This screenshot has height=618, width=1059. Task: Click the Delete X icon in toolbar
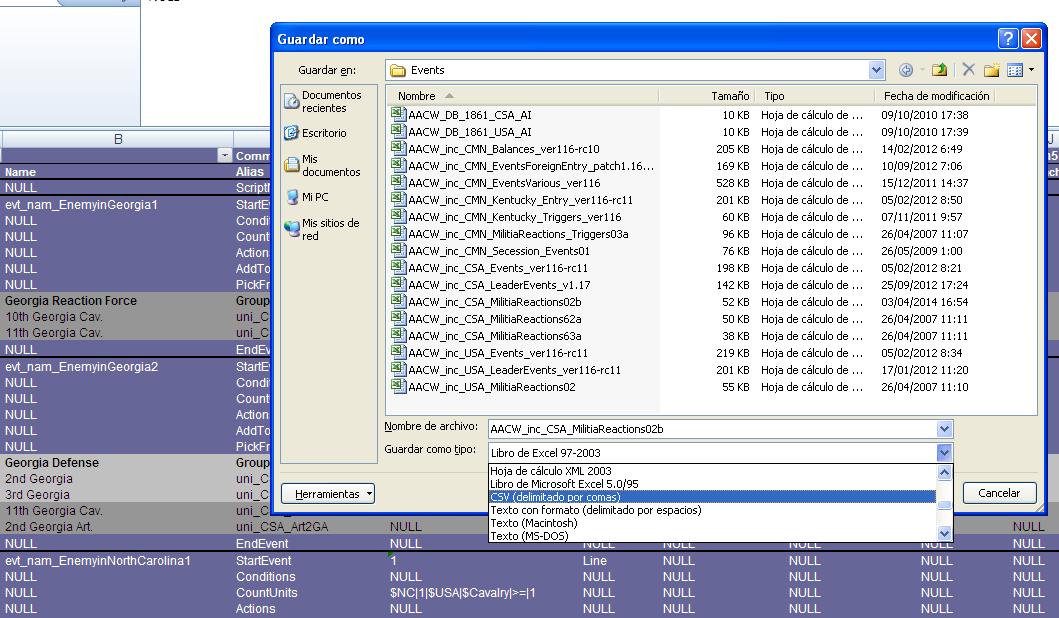tap(967, 70)
